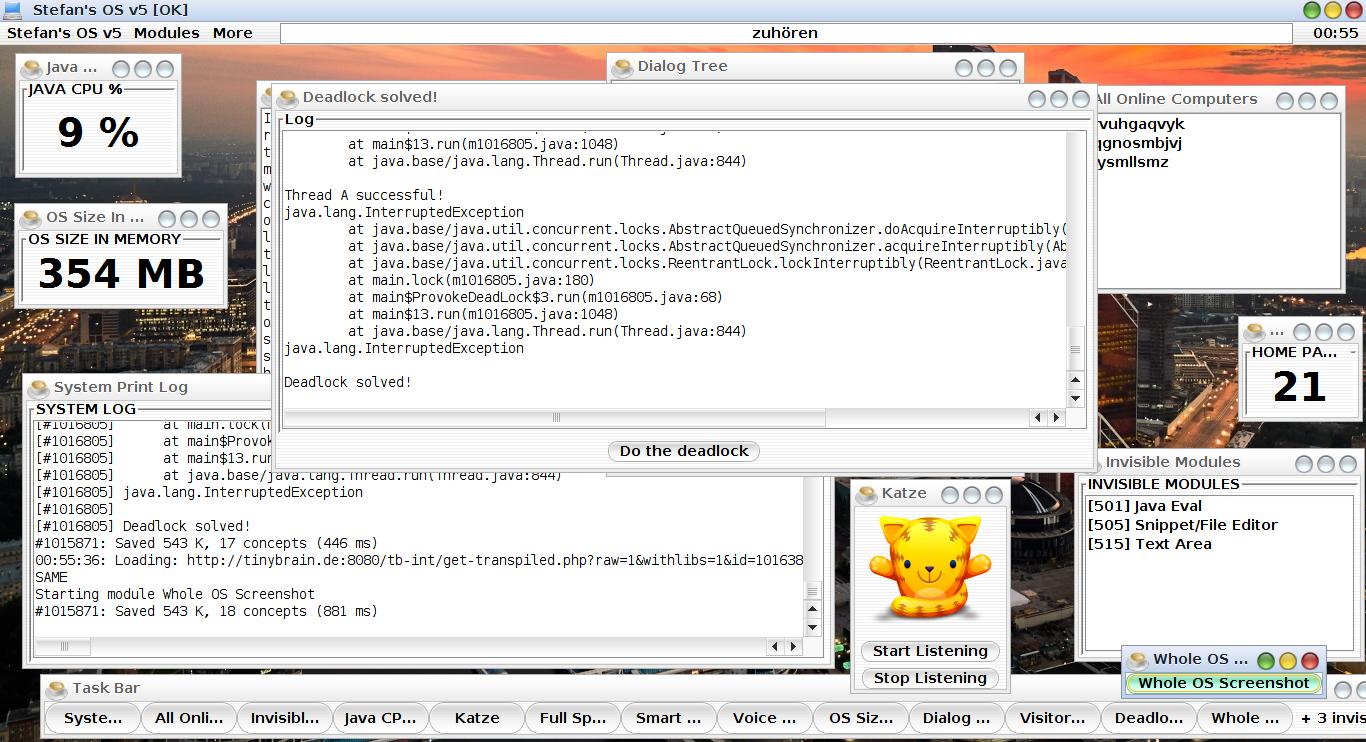Image resolution: width=1366 pixels, height=742 pixels.
Task: Click the green Whole OS Screenshot button
Action: point(1223,683)
